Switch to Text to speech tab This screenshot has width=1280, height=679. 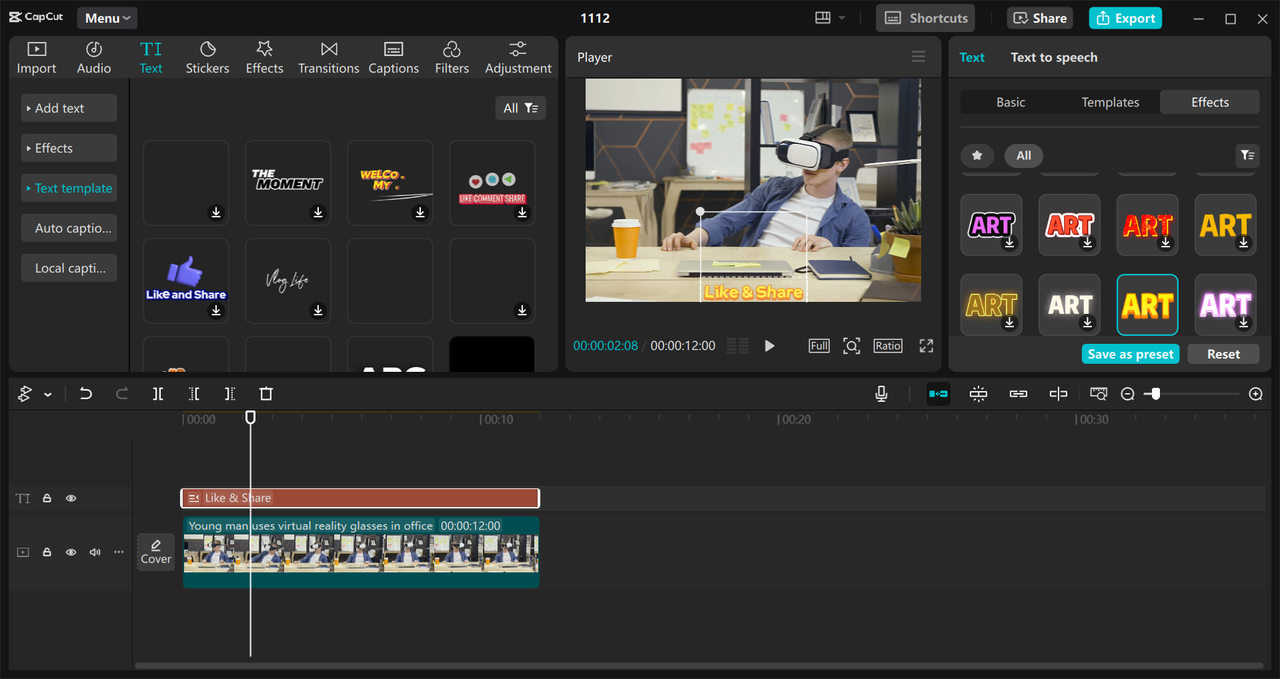click(1054, 57)
